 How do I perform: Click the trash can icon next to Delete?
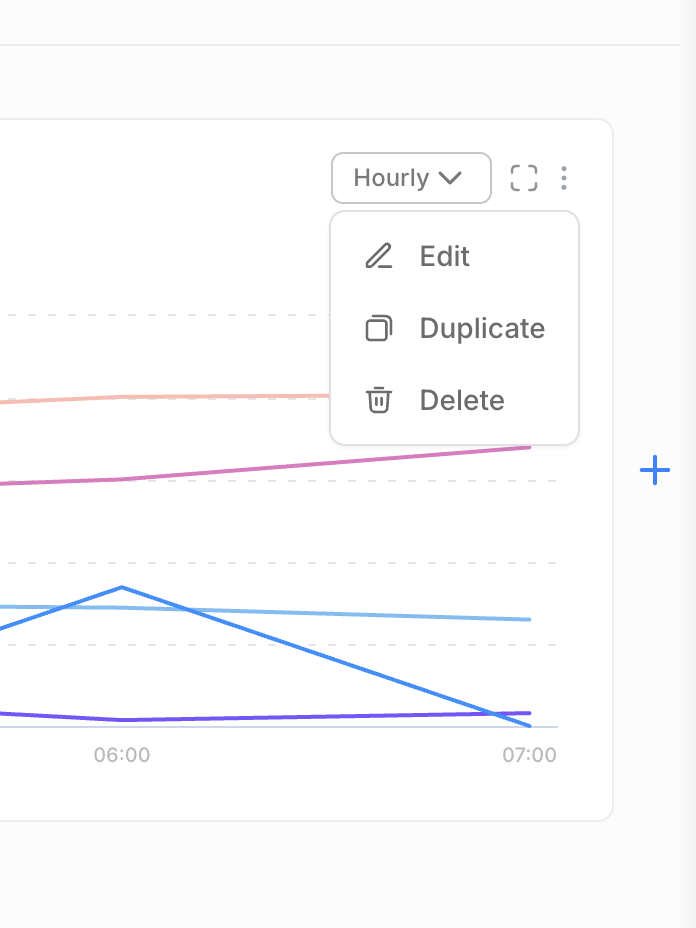379,400
